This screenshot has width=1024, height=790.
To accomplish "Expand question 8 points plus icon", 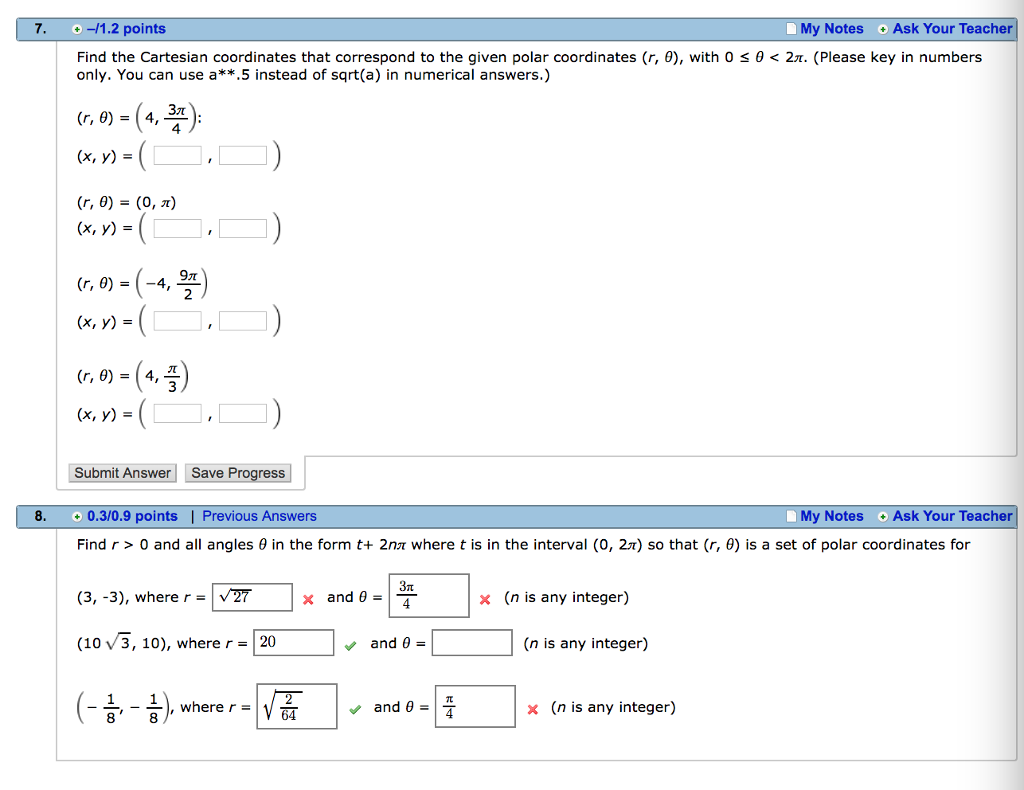I will coord(77,516).
